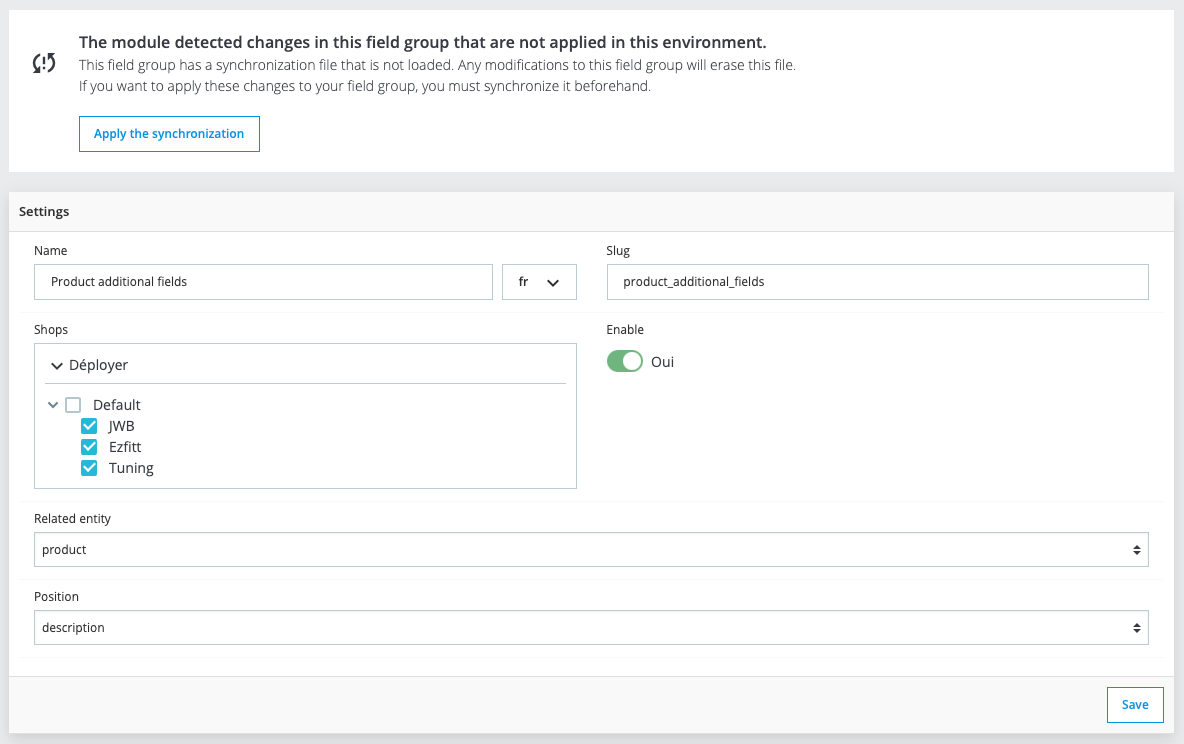Screen dimensions: 1184x744
Task: Click the bold synchronization warning heading
Action: pos(422,42)
